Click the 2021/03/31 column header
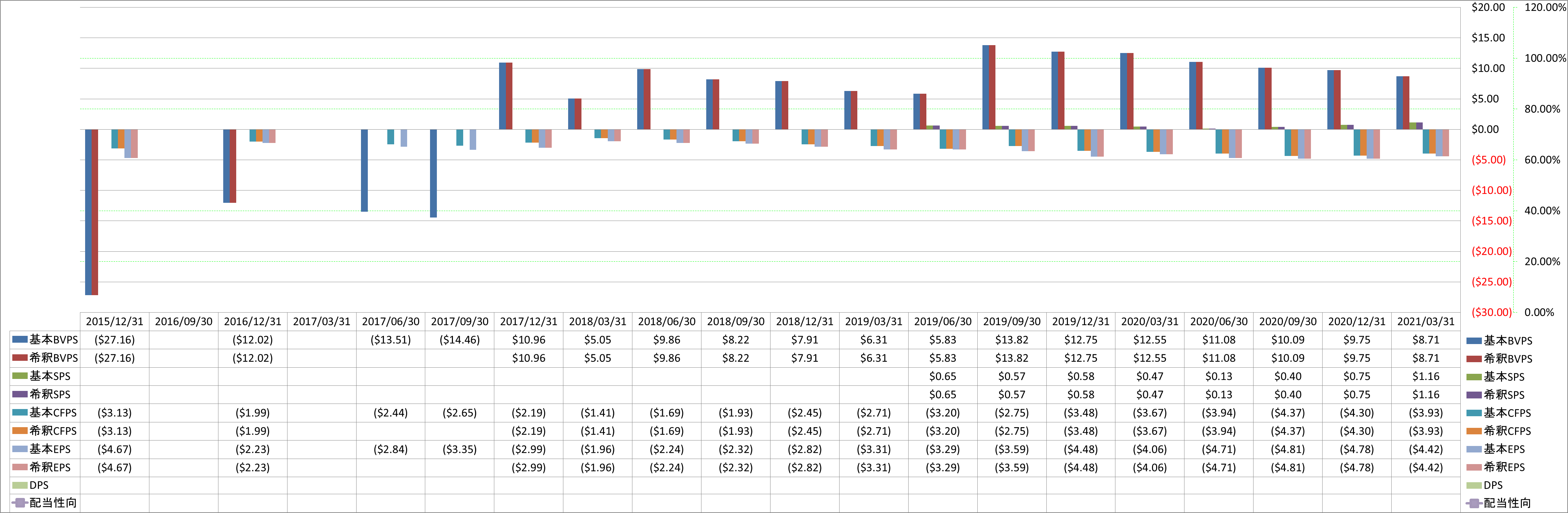This screenshot has height=513, width=1568. (x=1425, y=322)
